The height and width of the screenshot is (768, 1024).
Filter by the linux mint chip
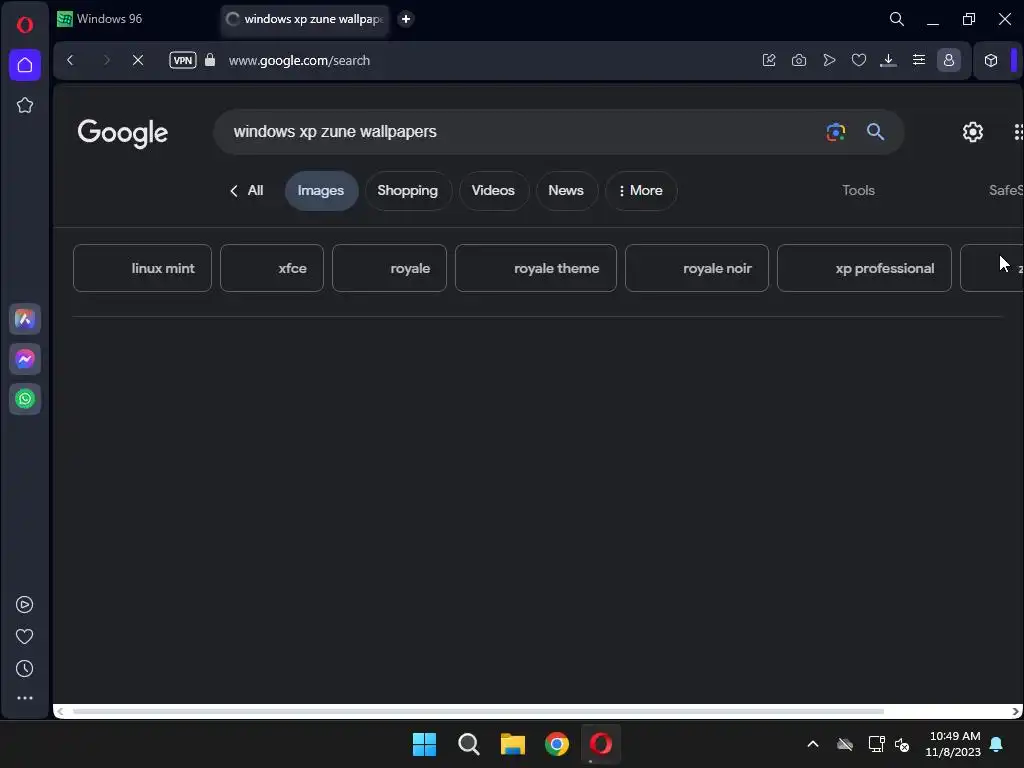point(142,268)
